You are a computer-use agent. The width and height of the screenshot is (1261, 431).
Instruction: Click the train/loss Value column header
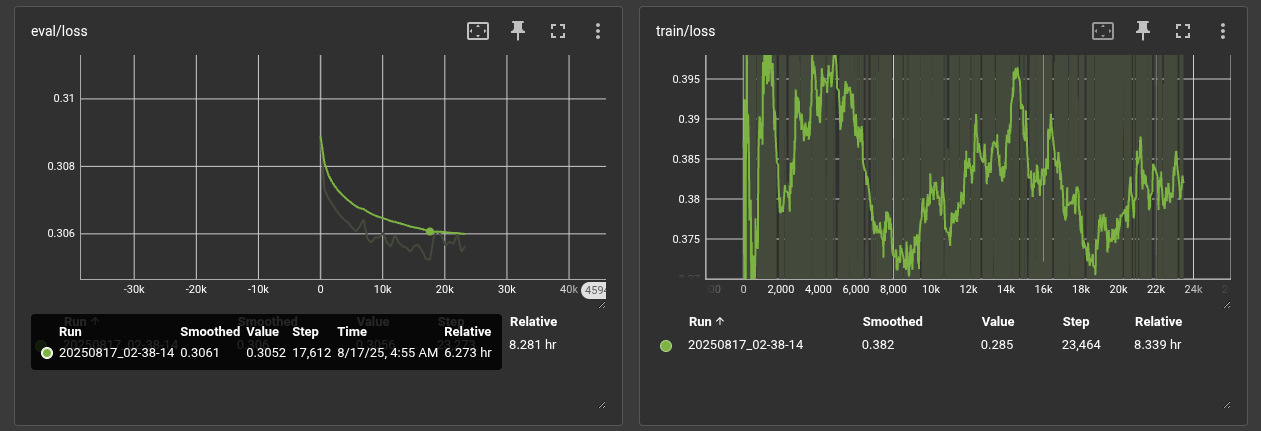coord(997,322)
